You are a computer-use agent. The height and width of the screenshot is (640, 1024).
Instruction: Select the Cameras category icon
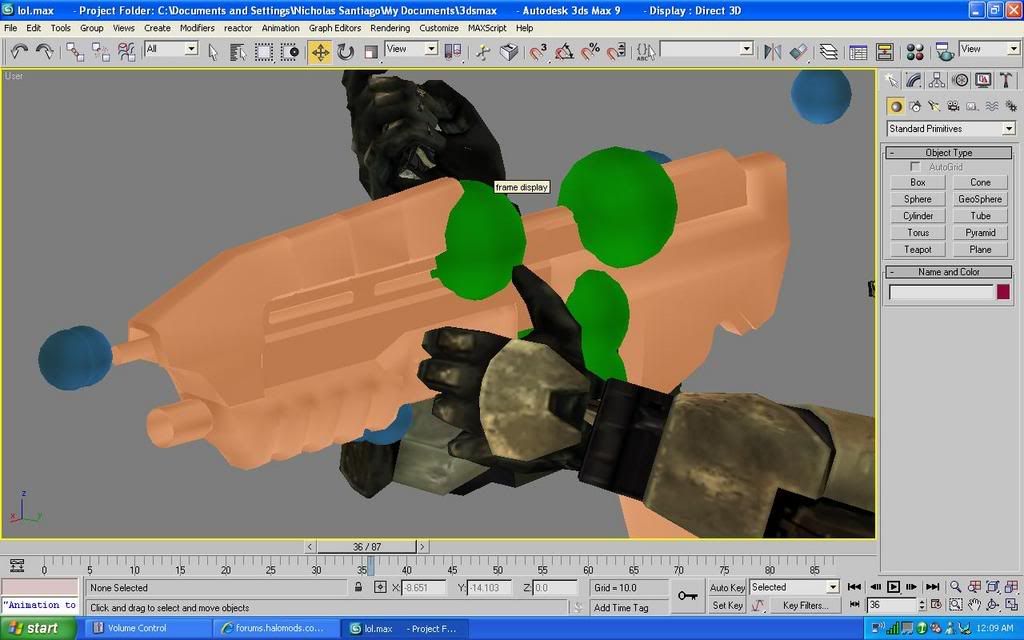(x=953, y=106)
